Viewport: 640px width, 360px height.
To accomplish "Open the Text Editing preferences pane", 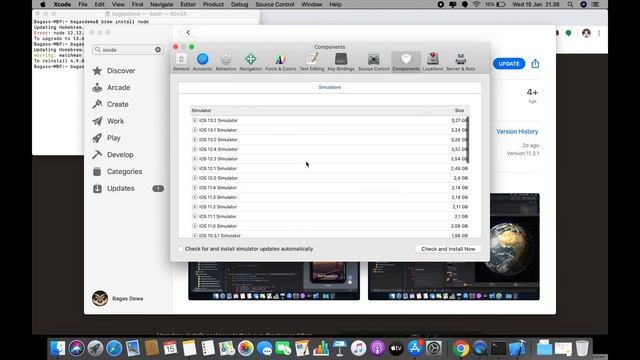I will coord(312,62).
